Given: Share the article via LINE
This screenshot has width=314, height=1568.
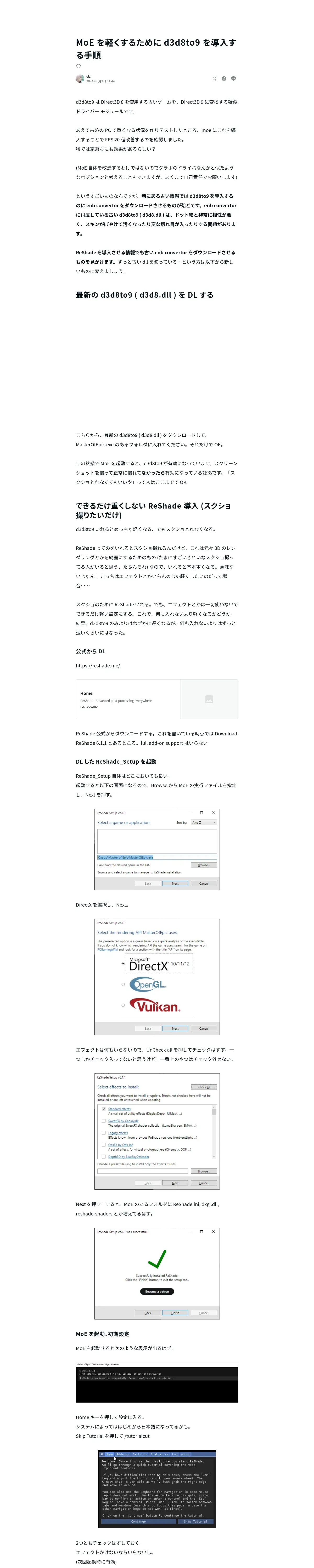Looking at the screenshot, I should pyautogui.click(x=233, y=78).
